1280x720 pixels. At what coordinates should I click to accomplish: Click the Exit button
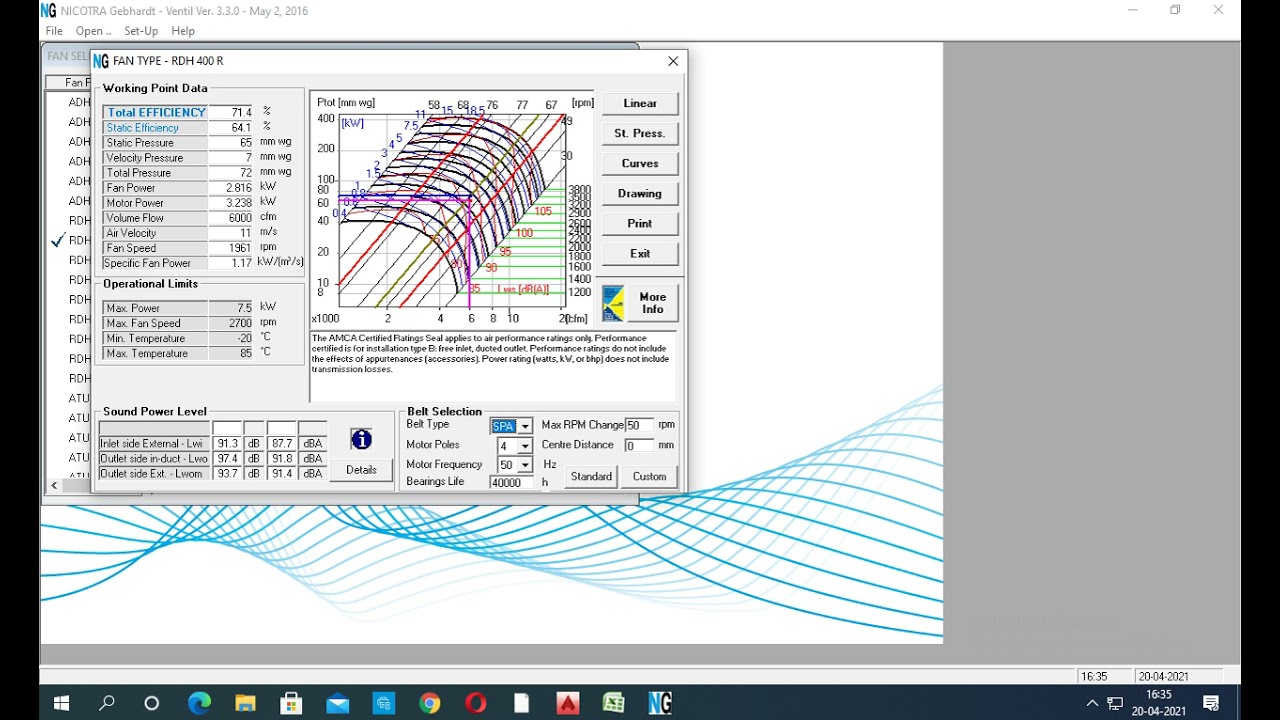pyautogui.click(x=640, y=253)
